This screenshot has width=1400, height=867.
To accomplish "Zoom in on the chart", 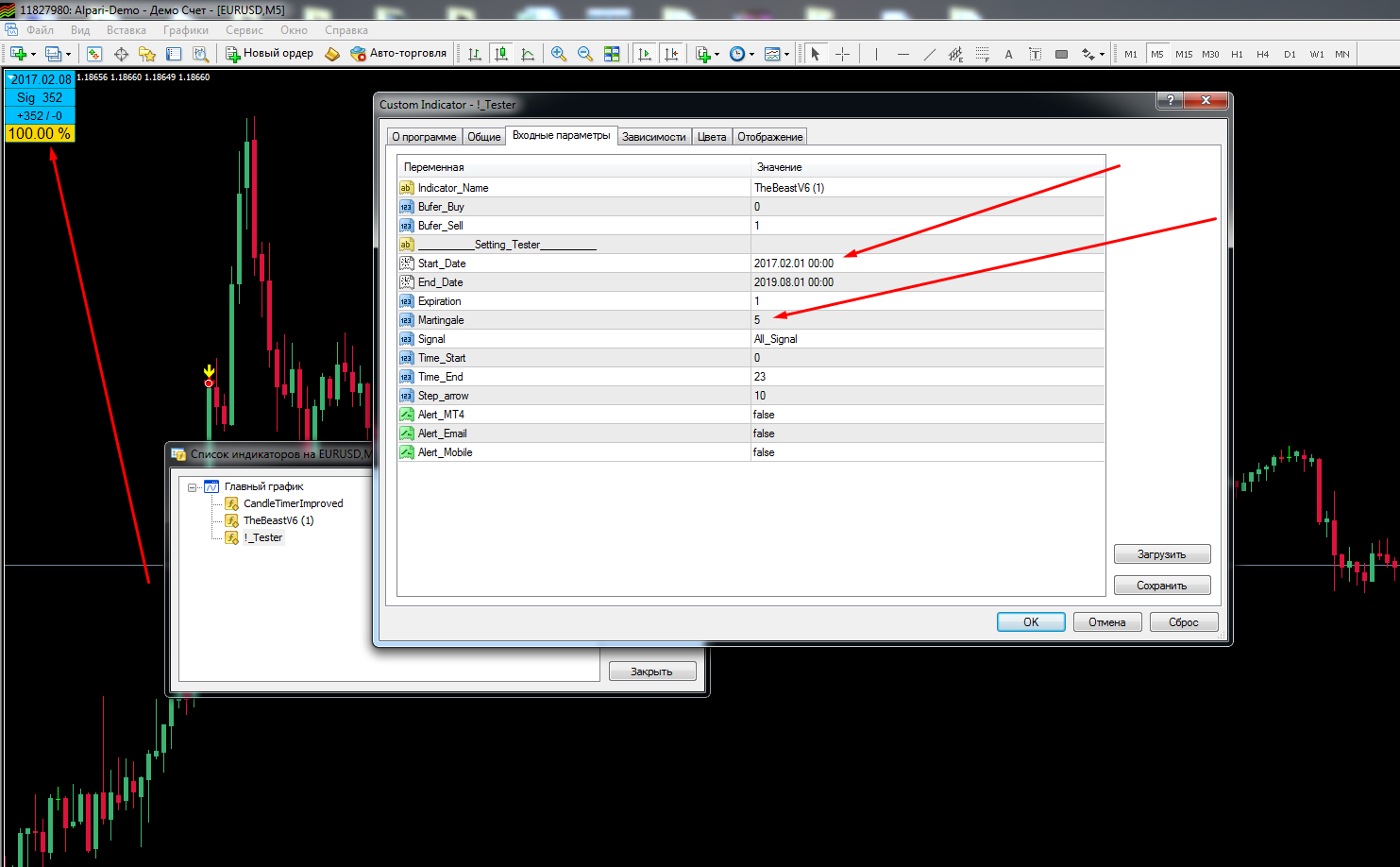I will (559, 54).
